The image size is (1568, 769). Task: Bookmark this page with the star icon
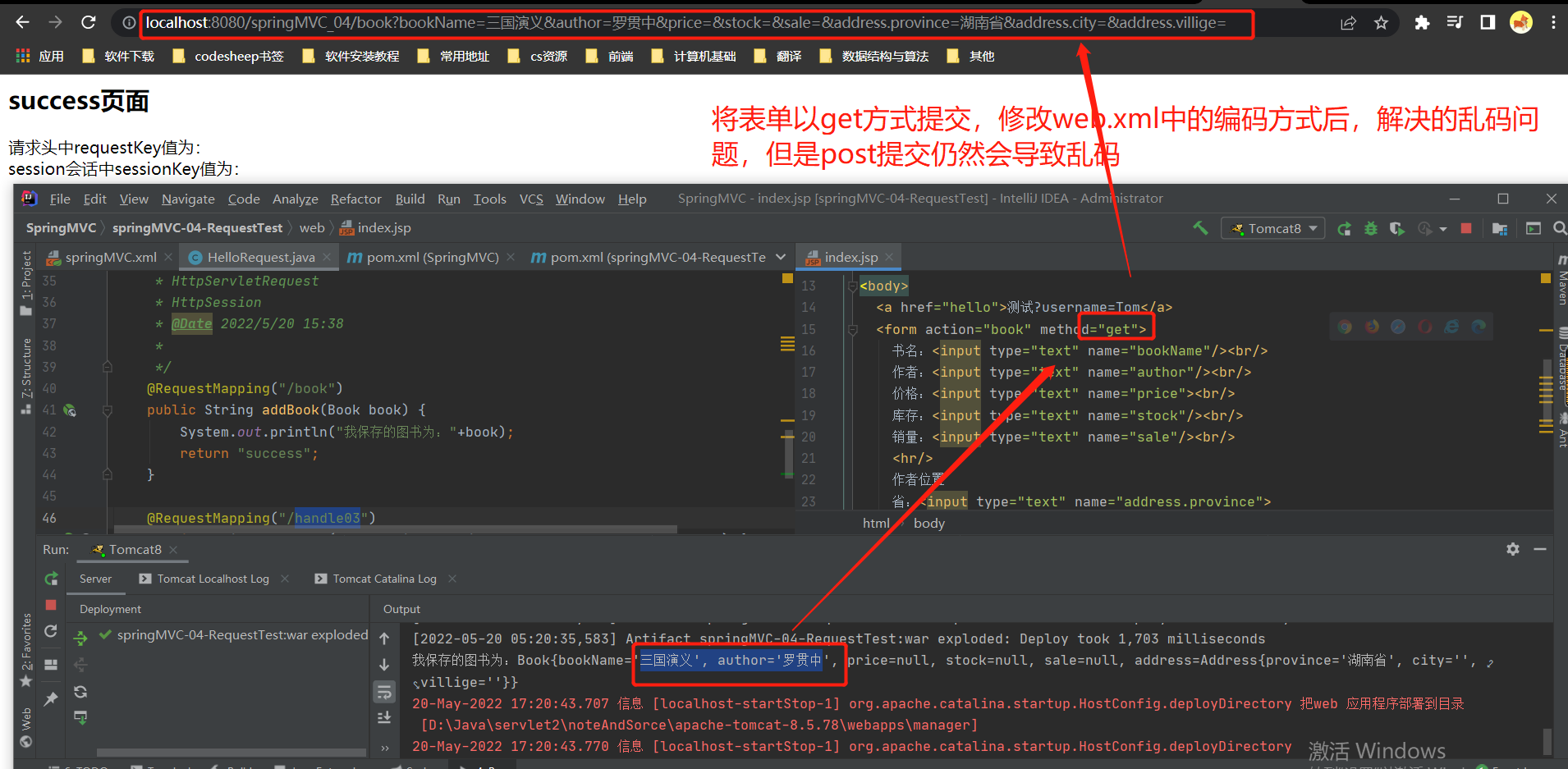[x=1381, y=23]
